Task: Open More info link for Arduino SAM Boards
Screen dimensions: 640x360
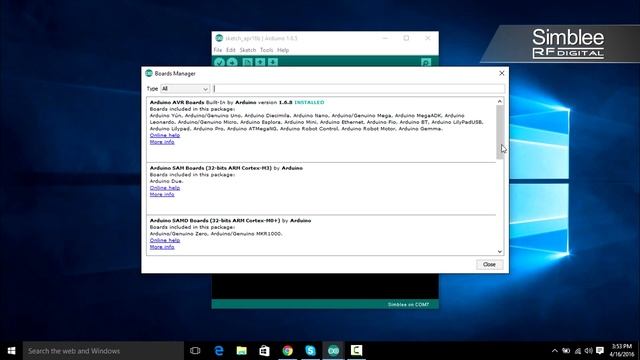Action: [162, 194]
